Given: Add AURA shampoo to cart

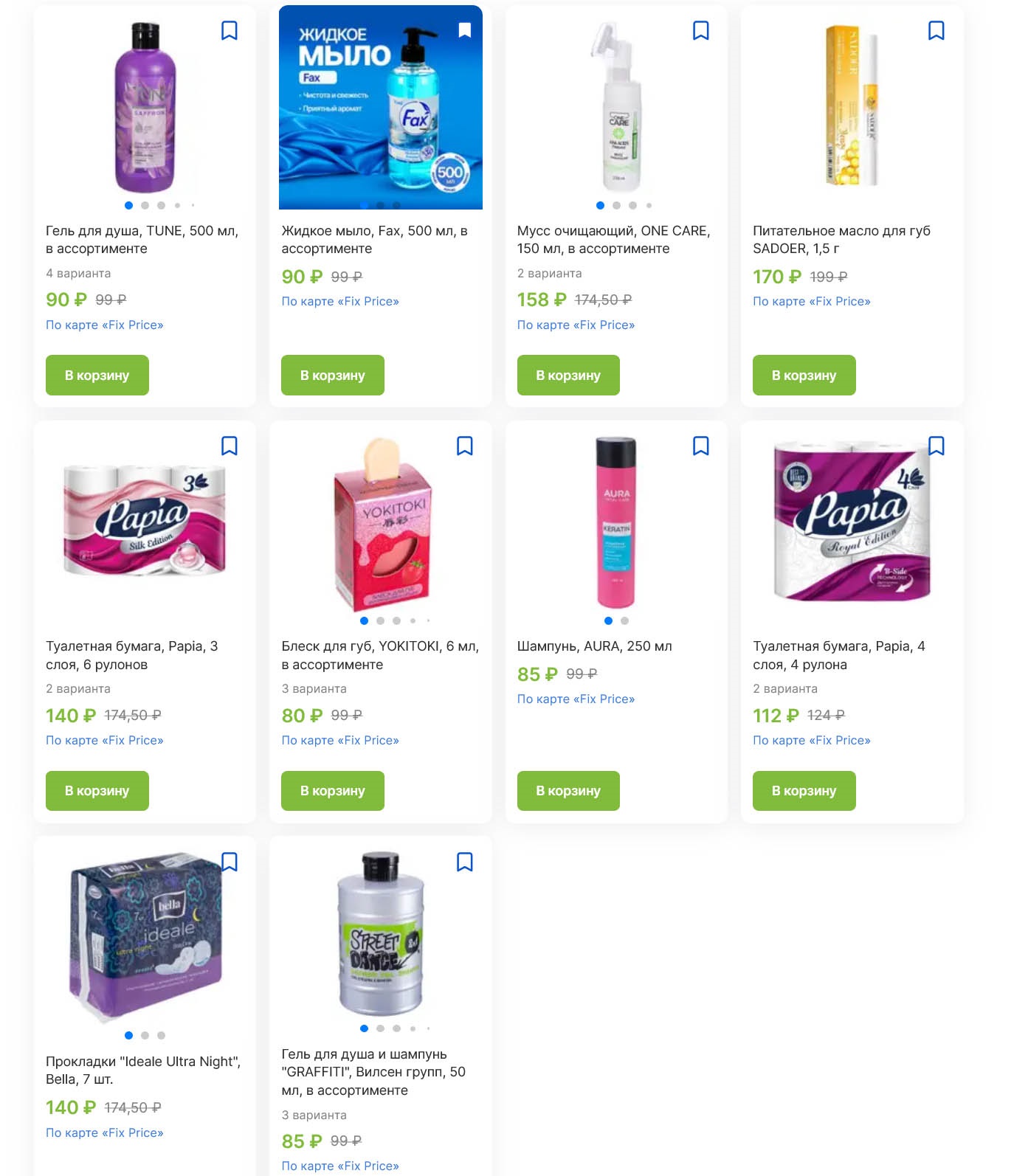Looking at the screenshot, I should [568, 791].
